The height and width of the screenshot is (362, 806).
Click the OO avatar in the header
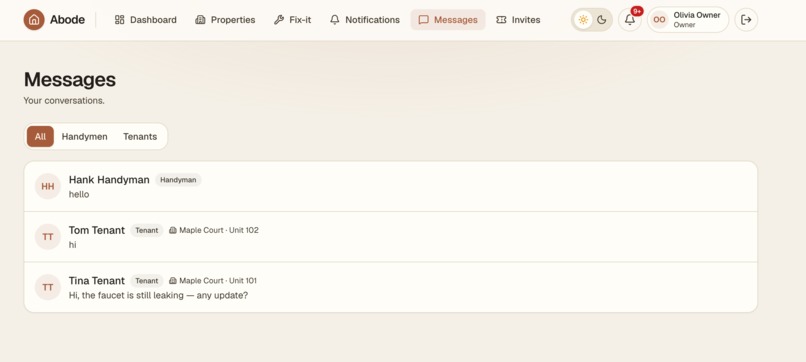tap(659, 20)
